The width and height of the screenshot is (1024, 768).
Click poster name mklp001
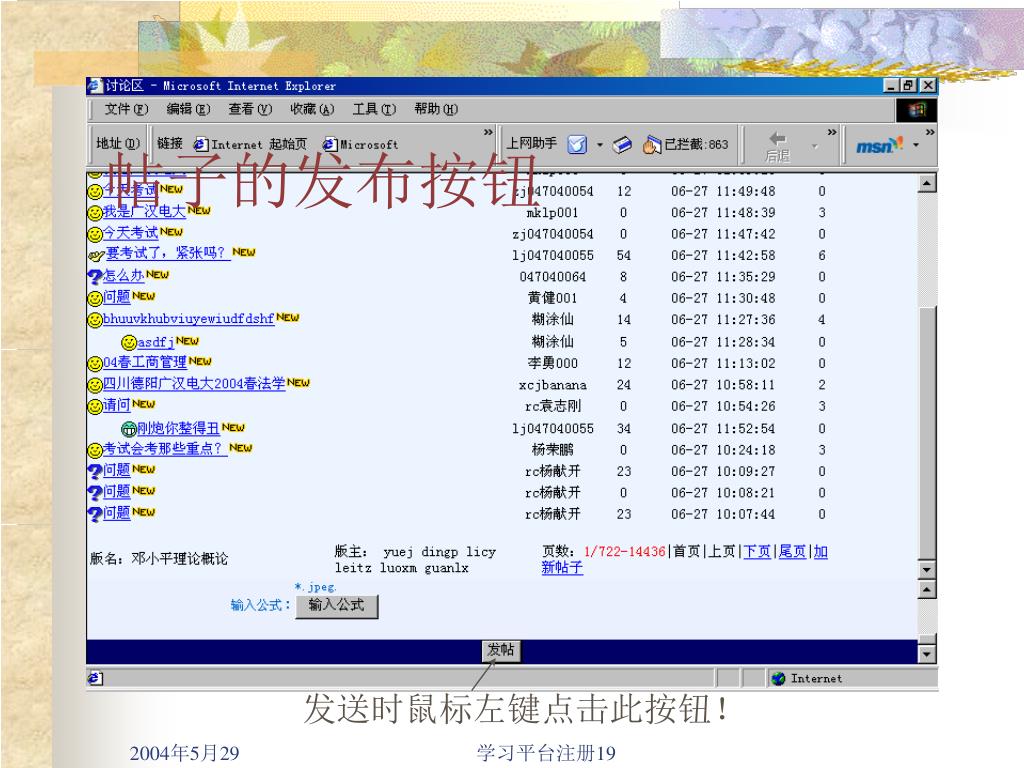point(552,213)
